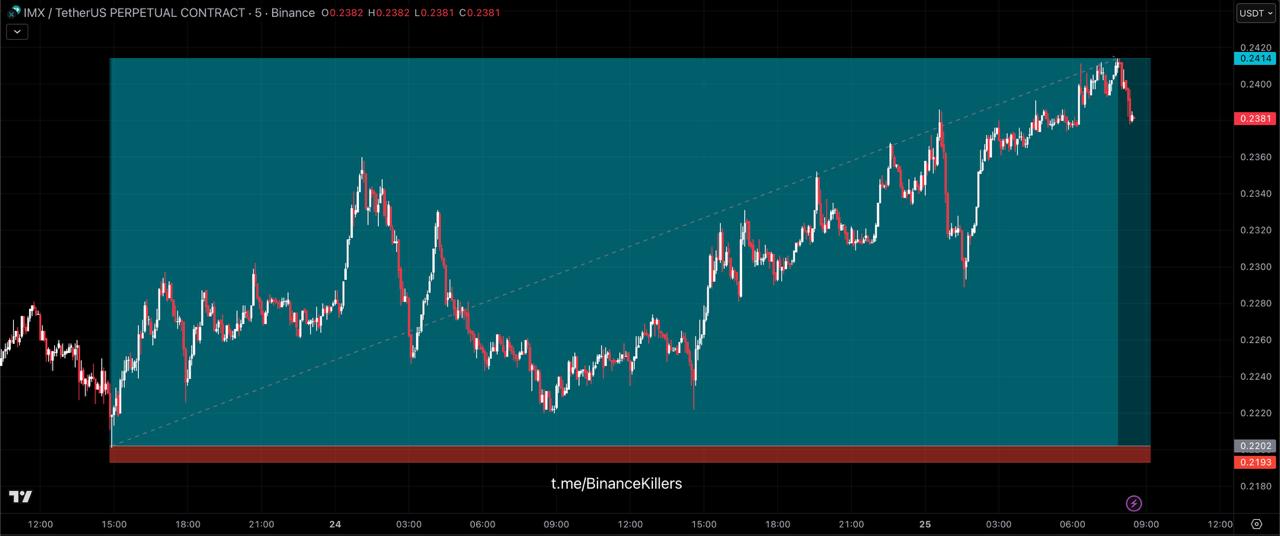
Task: Open the USDT currency dropdown
Action: coord(1256,13)
